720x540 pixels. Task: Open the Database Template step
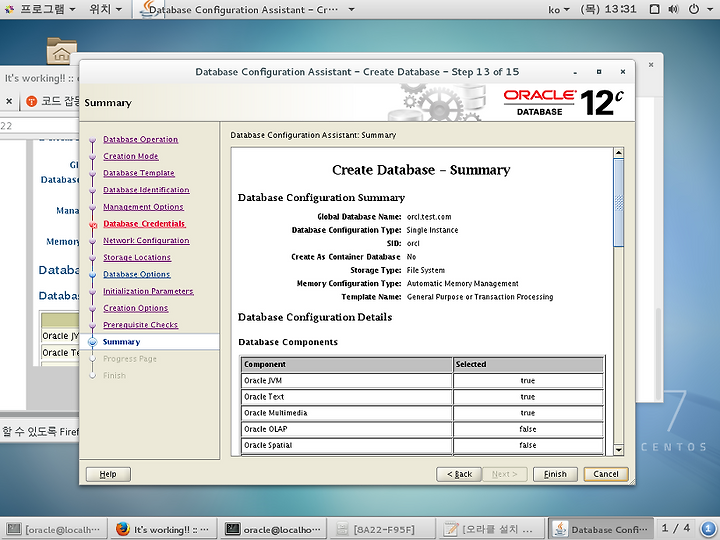(x=139, y=173)
